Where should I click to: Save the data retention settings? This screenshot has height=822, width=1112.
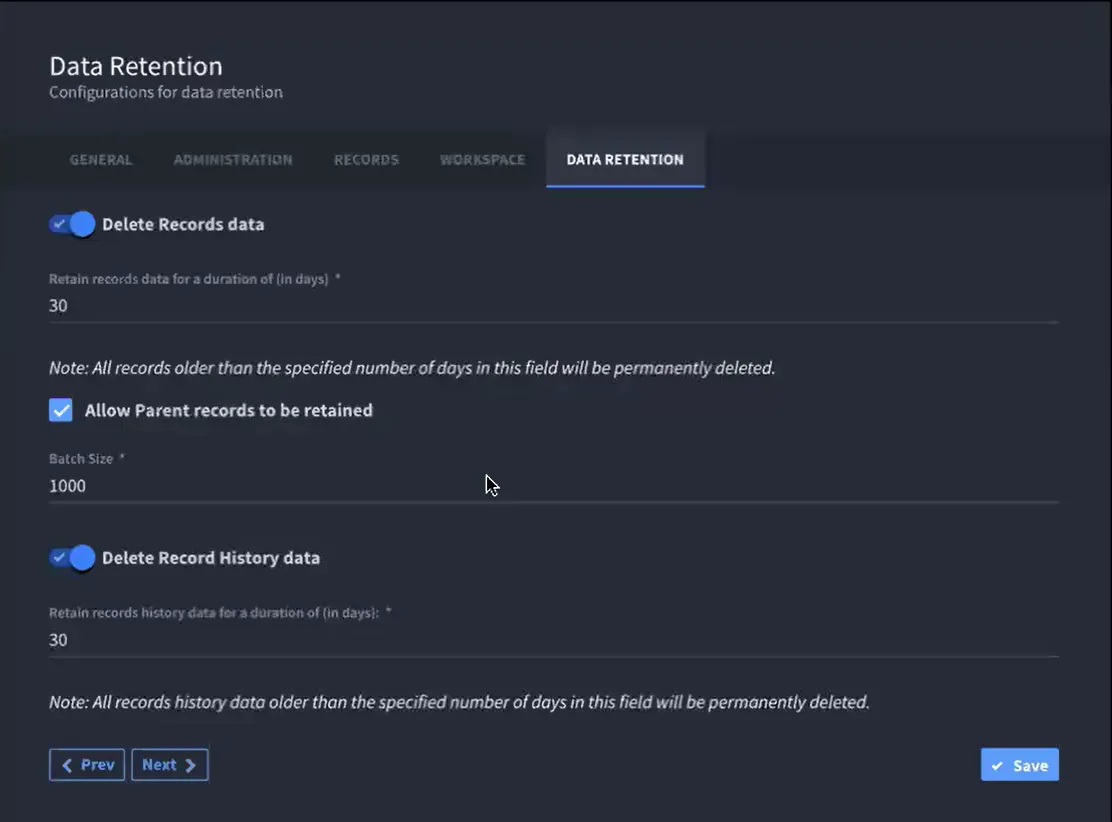tap(1020, 765)
